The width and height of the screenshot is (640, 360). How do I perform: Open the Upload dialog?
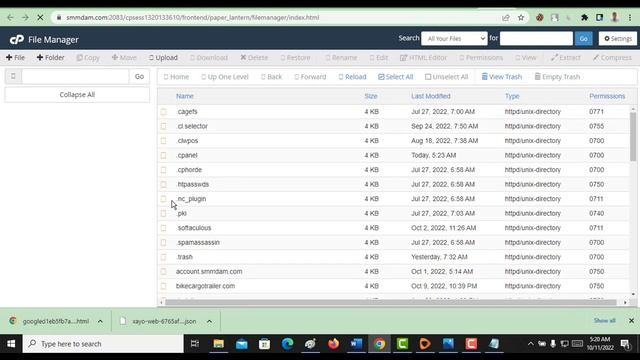163,58
